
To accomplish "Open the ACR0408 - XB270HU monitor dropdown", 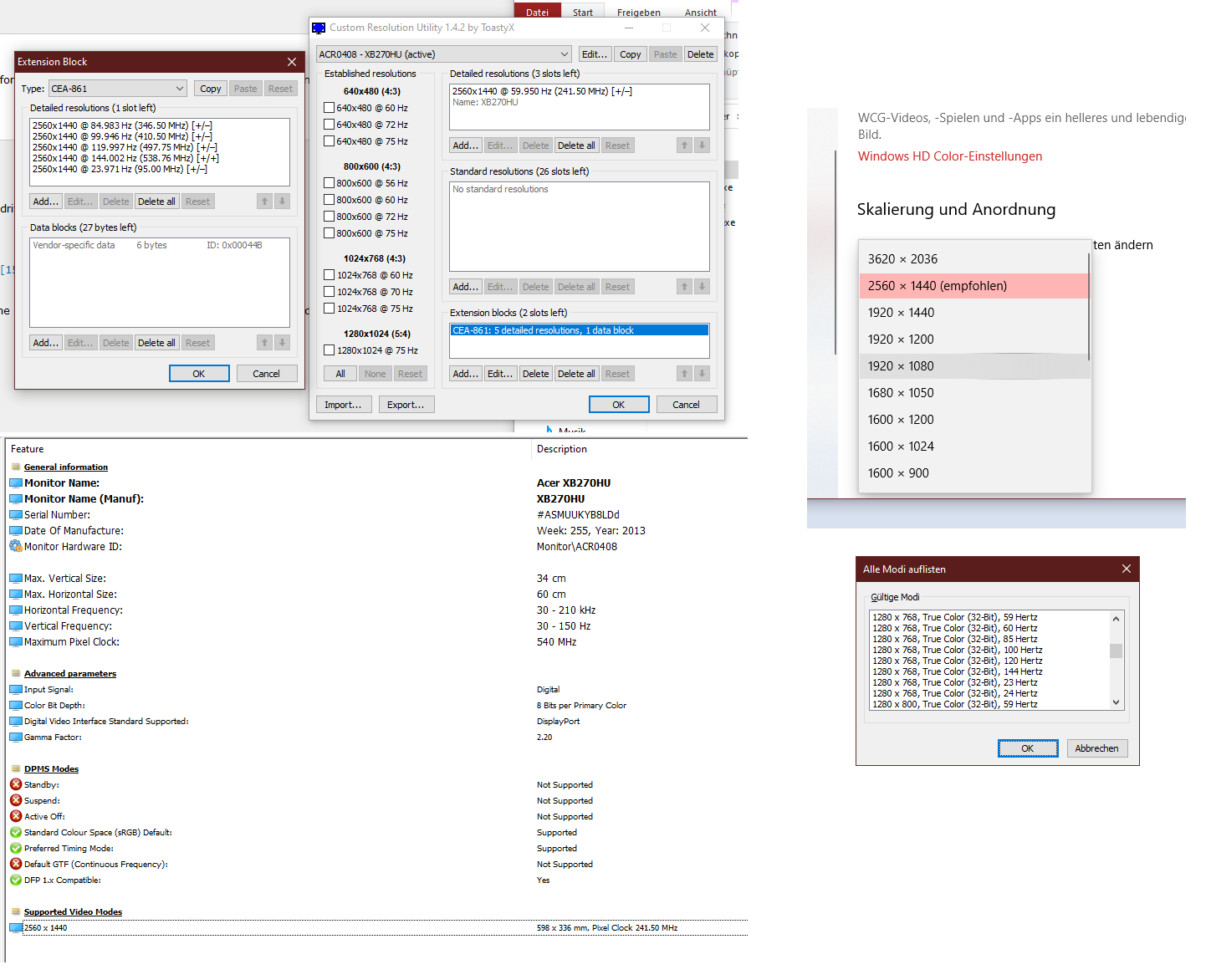I will coord(444,54).
